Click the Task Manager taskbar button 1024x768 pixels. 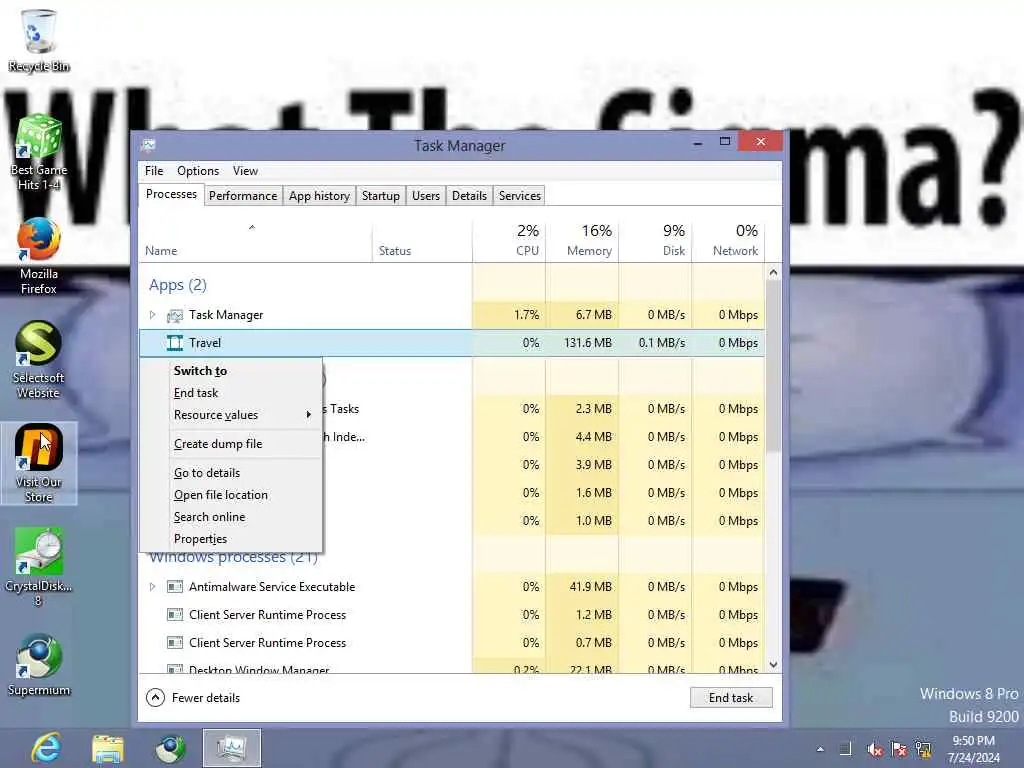231,748
